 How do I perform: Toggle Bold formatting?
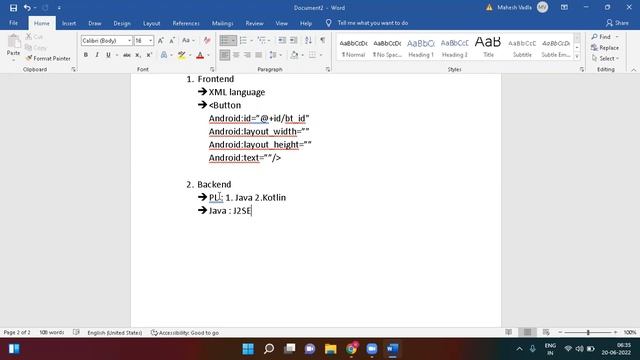tap(86, 55)
